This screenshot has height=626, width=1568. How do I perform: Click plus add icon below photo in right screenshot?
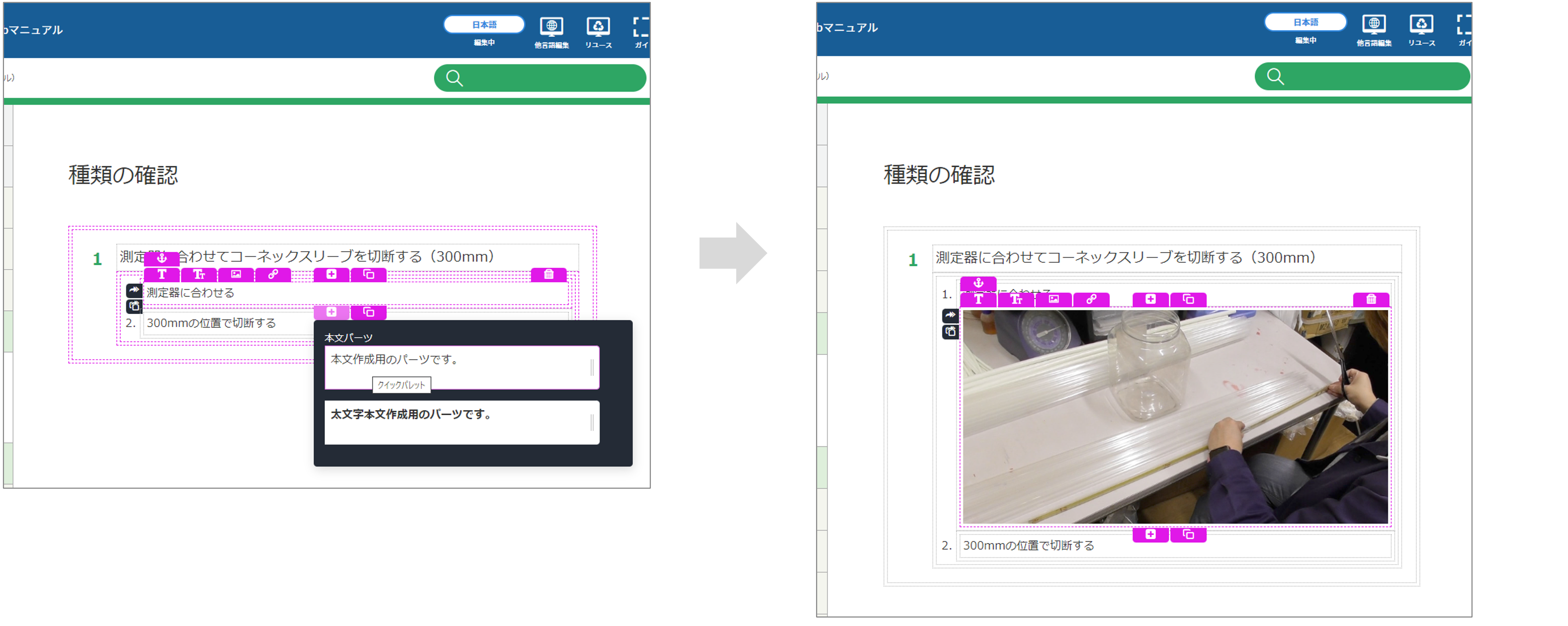pyautogui.click(x=1151, y=534)
